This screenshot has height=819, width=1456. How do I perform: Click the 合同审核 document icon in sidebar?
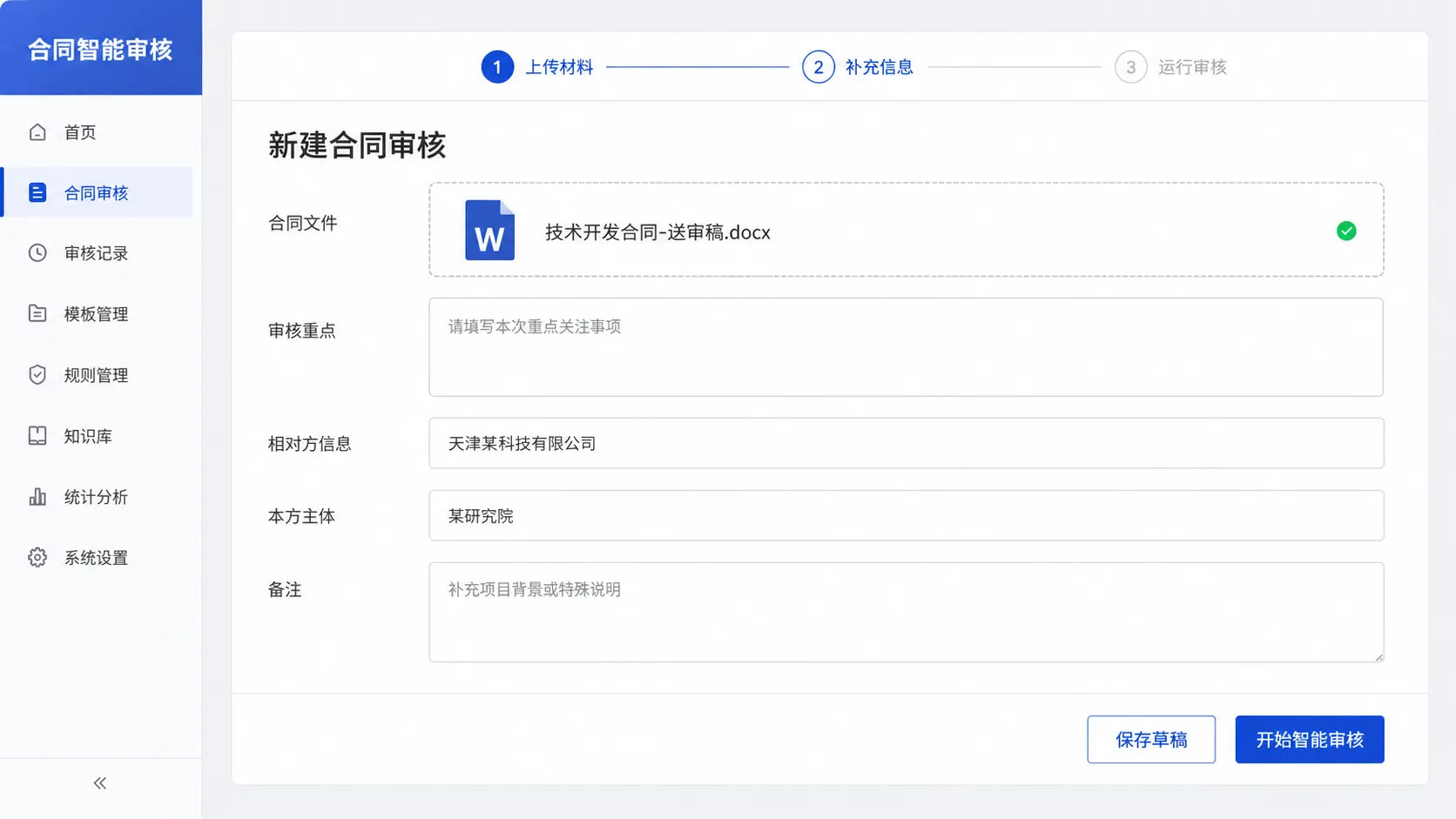[x=37, y=192]
